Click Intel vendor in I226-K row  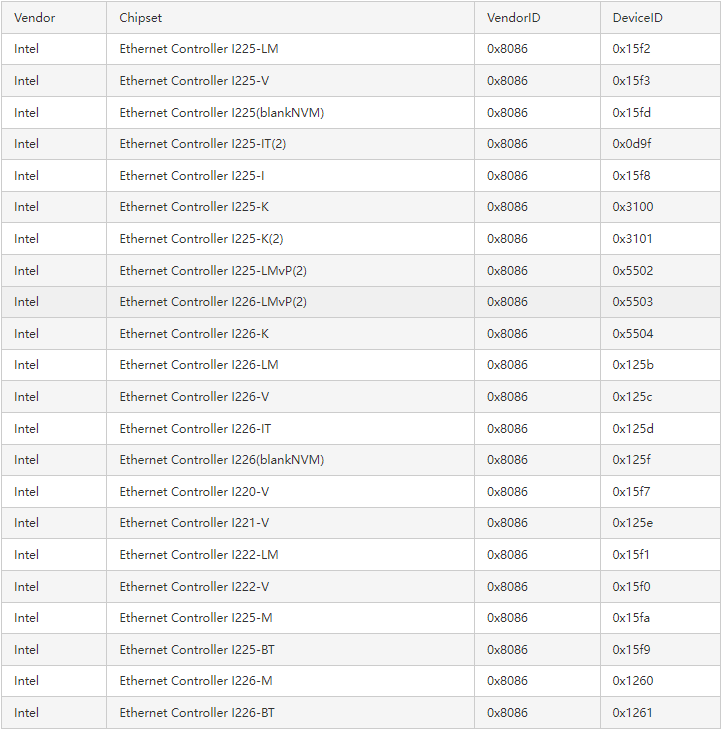[26, 333]
